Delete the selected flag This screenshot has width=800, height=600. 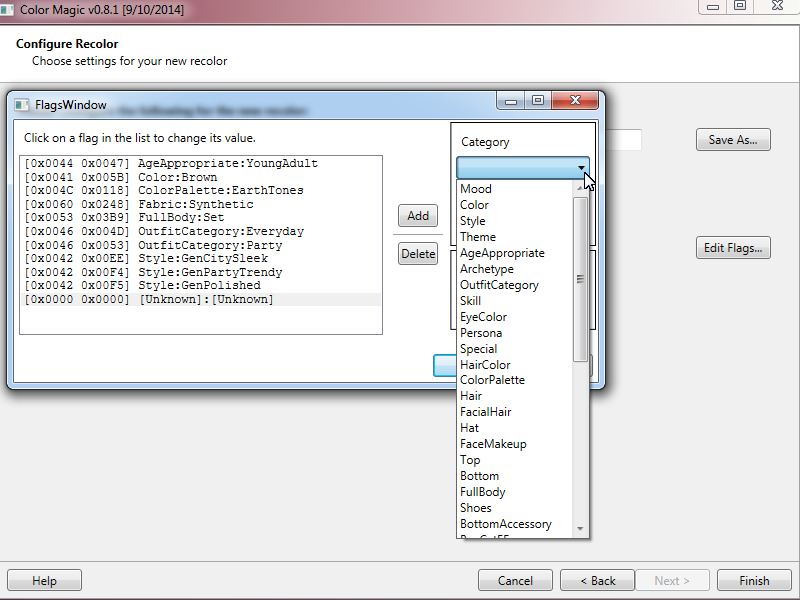tap(418, 254)
